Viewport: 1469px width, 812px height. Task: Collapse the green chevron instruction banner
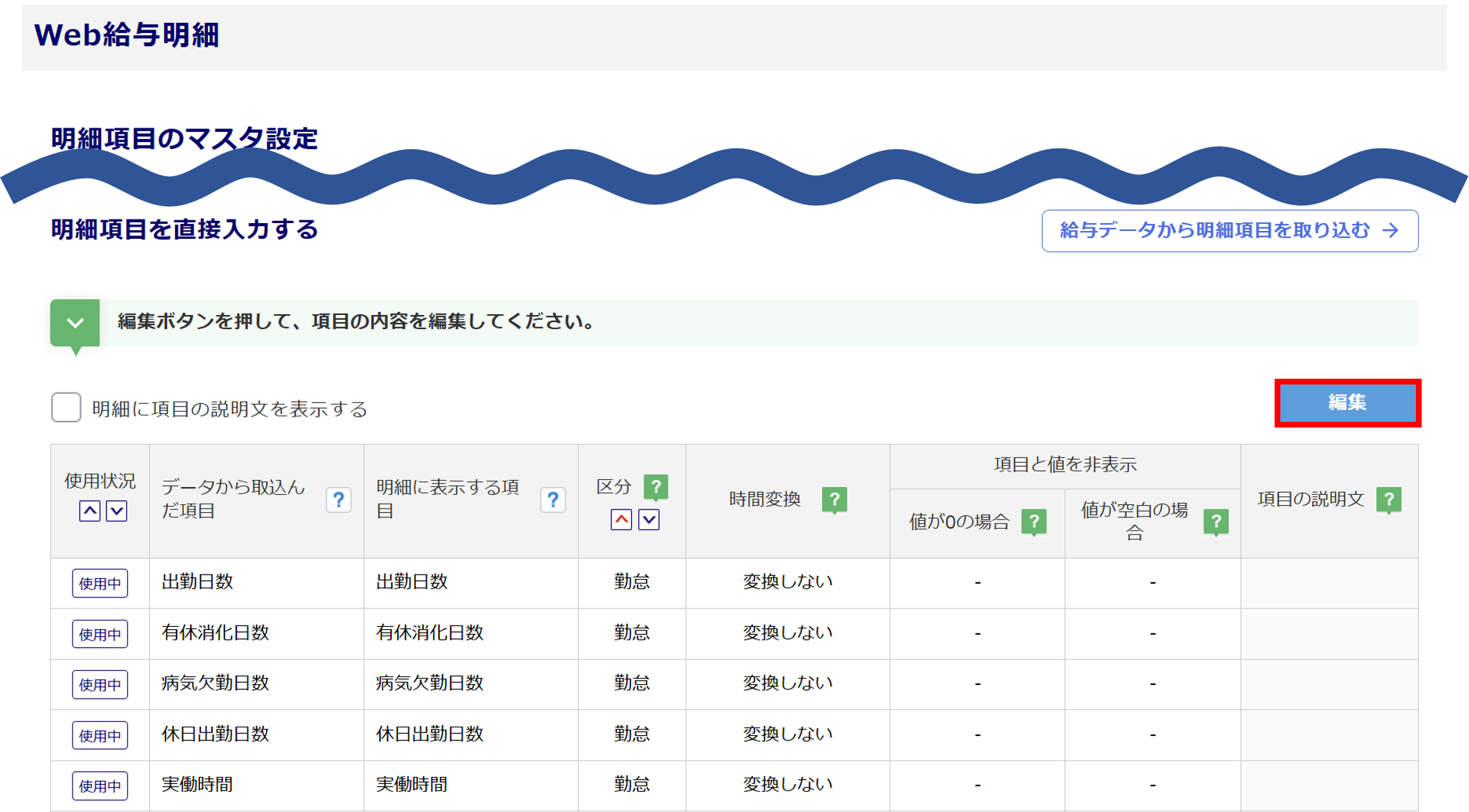pos(75,323)
